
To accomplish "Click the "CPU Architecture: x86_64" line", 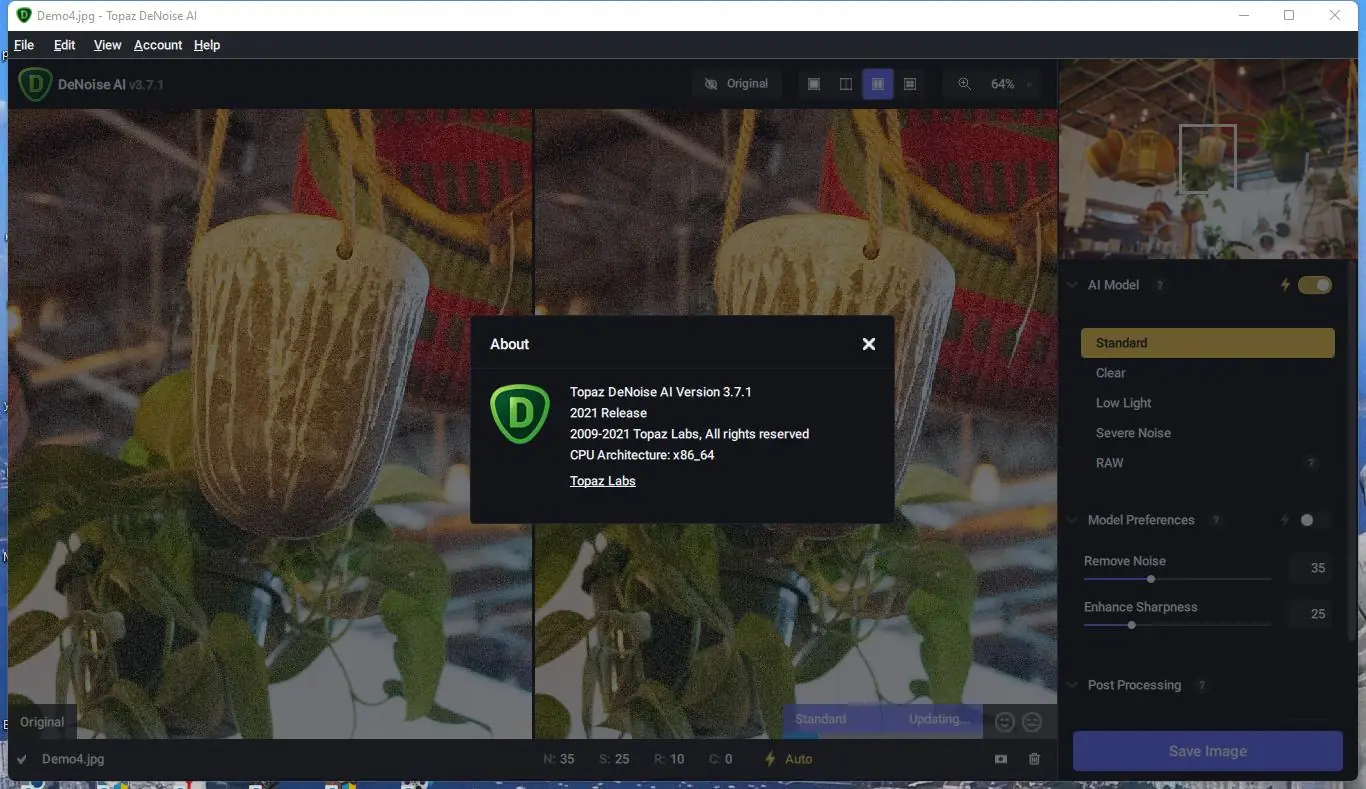I will 642,455.
